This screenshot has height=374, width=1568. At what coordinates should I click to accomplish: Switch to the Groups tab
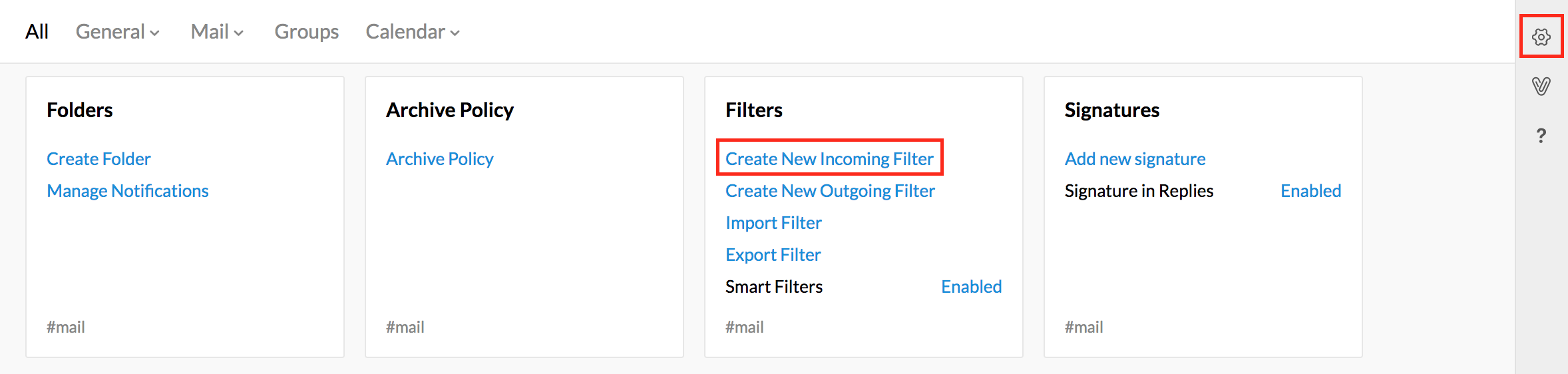306,32
